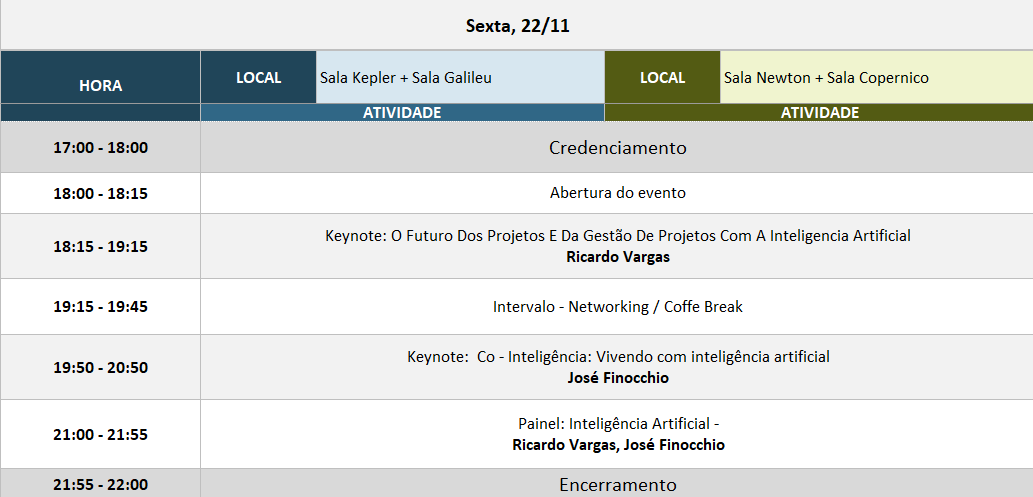Screen dimensions: 1033x497
Task: Select the Sala Kepler + Sala Galileu cell
Action: pyautogui.click(x=460, y=77)
